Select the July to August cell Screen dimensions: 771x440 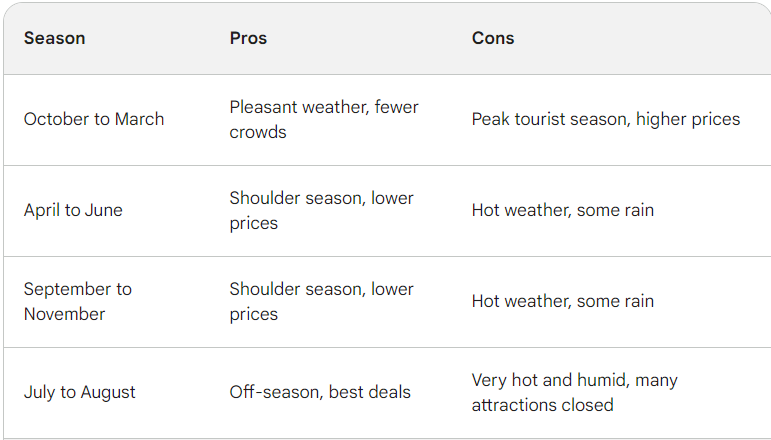point(80,392)
